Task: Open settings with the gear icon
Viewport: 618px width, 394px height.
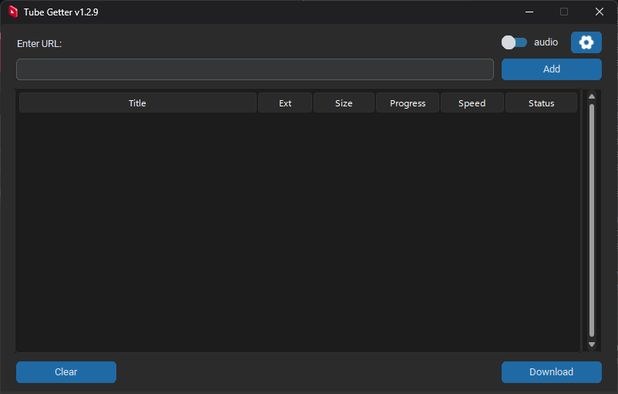Action: click(x=586, y=43)
